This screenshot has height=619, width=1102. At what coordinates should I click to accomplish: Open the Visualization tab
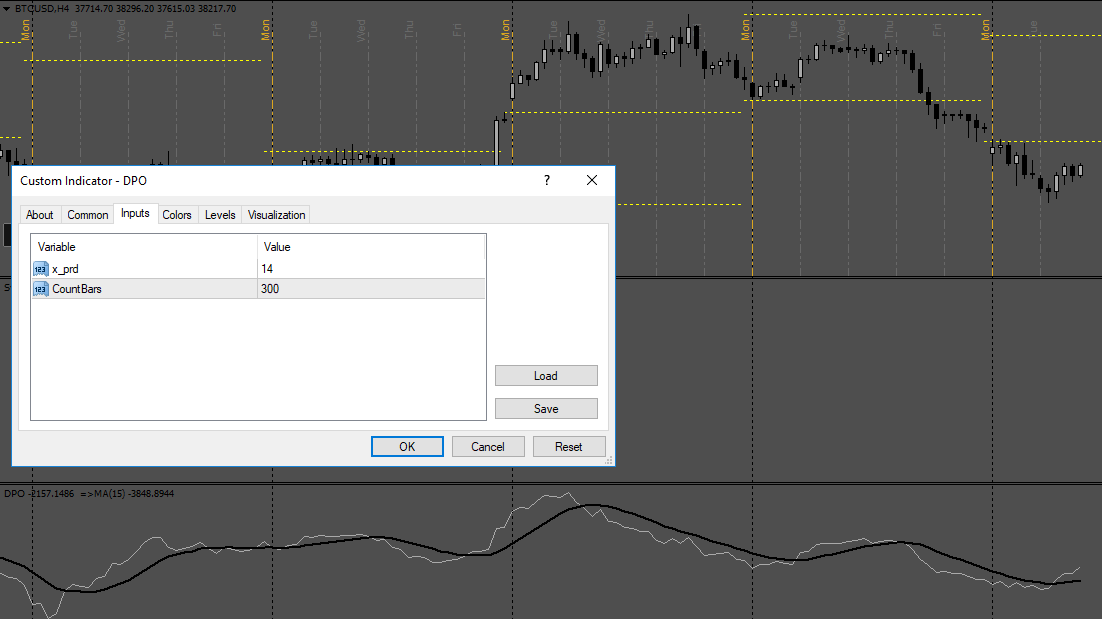click(276, 215)
